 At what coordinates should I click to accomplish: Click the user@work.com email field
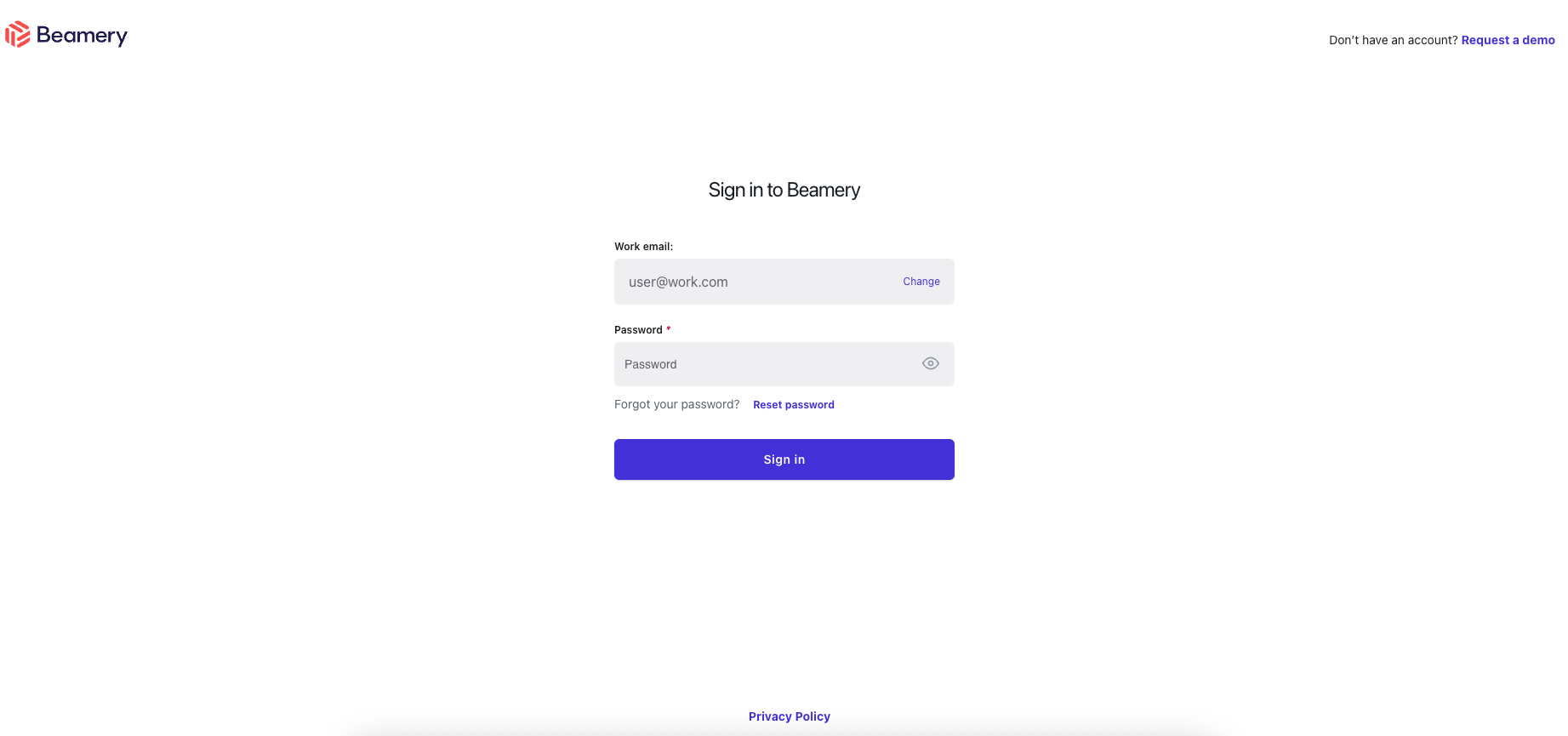tap(784, 282)
